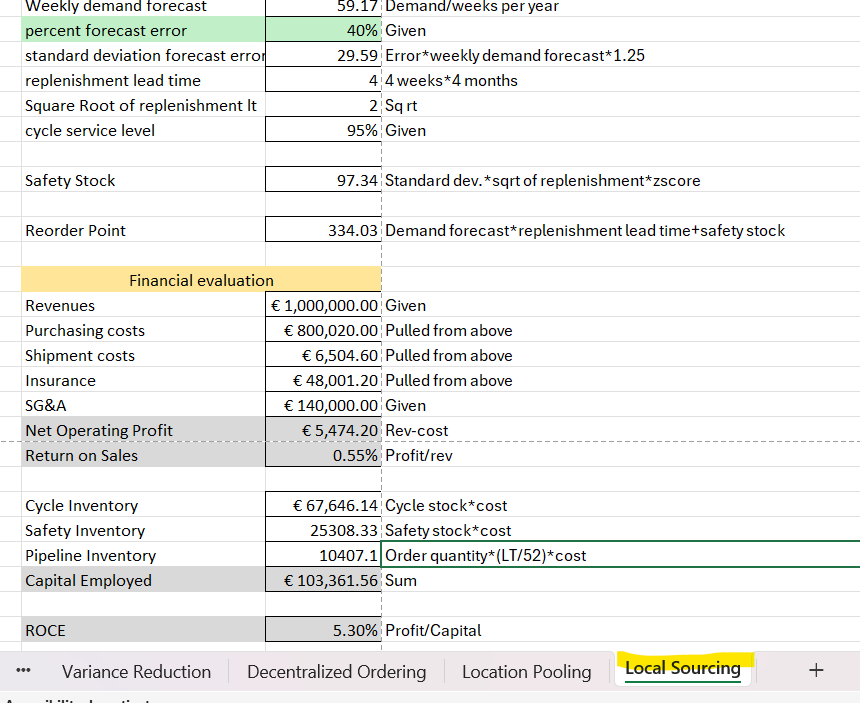Select the 'Pulled from above' note beside Insurance
This screenshot has width=860, height=703.
449,380
